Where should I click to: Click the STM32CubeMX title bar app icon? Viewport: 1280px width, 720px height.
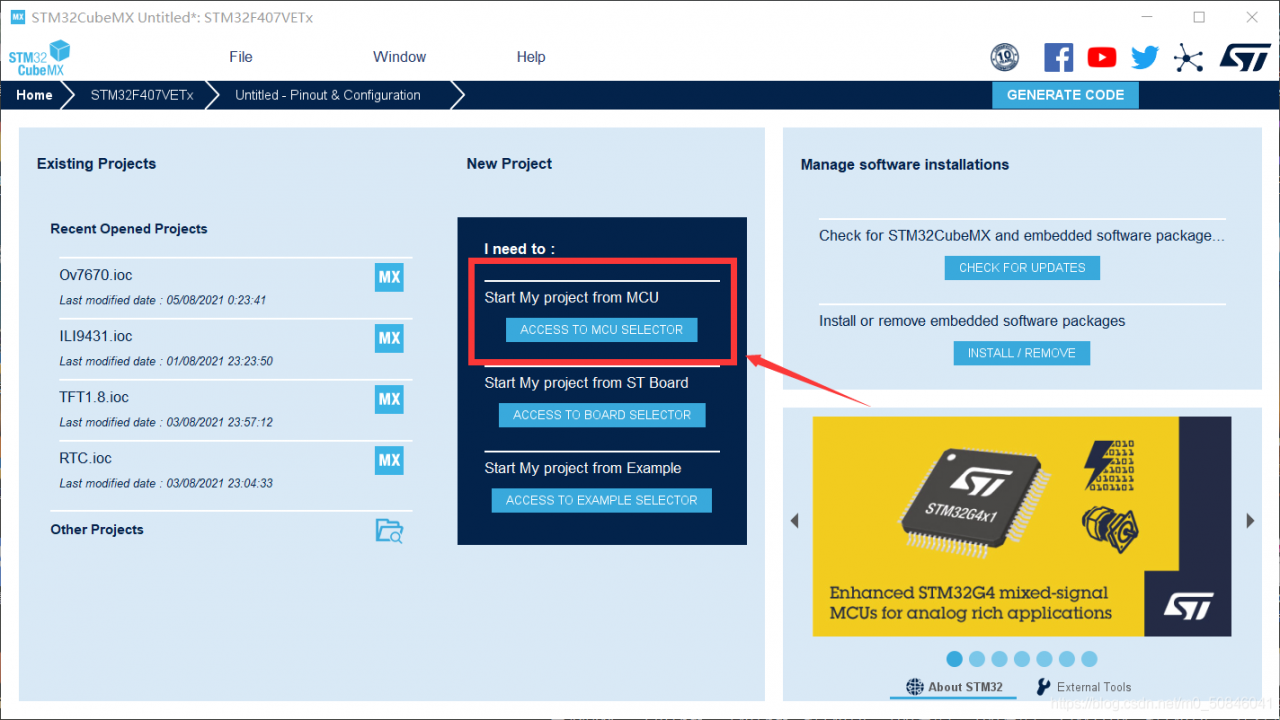tap(18, 17)
